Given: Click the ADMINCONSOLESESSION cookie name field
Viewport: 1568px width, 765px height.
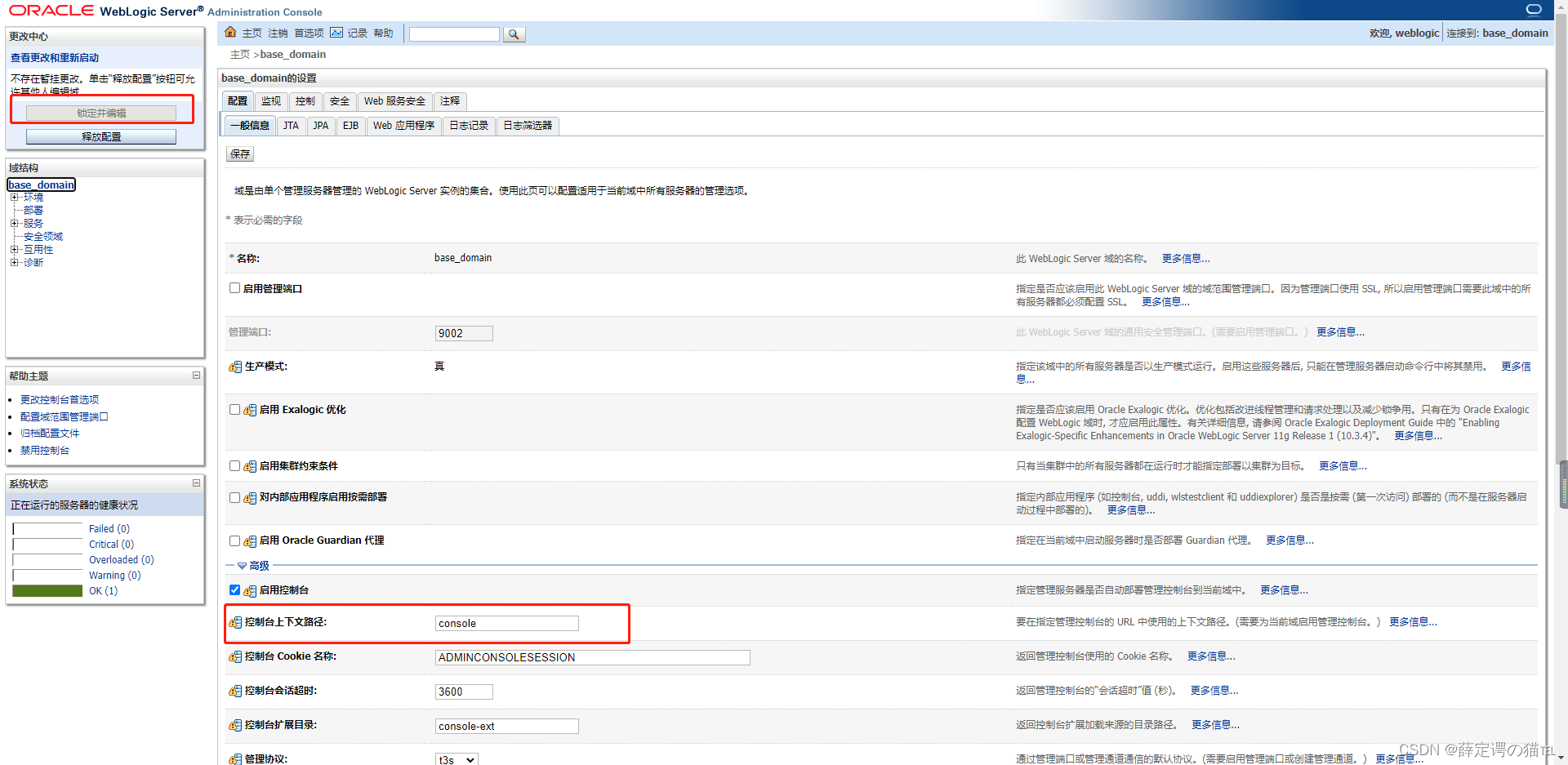Looking at the screenshot, I should pyautogui.click(x=592, y=658).
